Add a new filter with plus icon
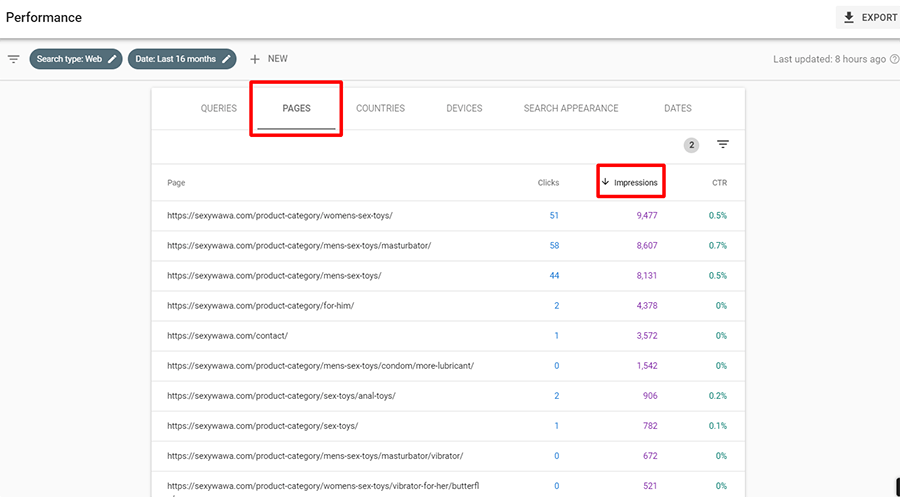 (255, 59)
